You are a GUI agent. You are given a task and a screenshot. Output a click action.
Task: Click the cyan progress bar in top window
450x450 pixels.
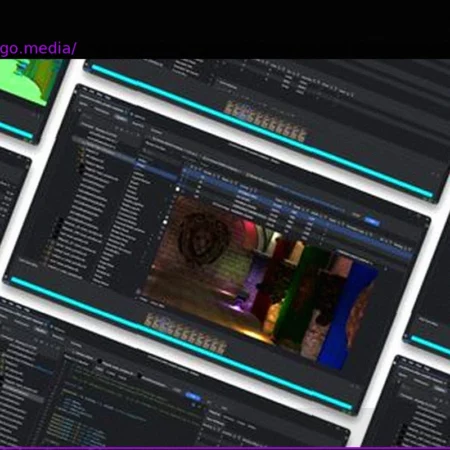262,132
